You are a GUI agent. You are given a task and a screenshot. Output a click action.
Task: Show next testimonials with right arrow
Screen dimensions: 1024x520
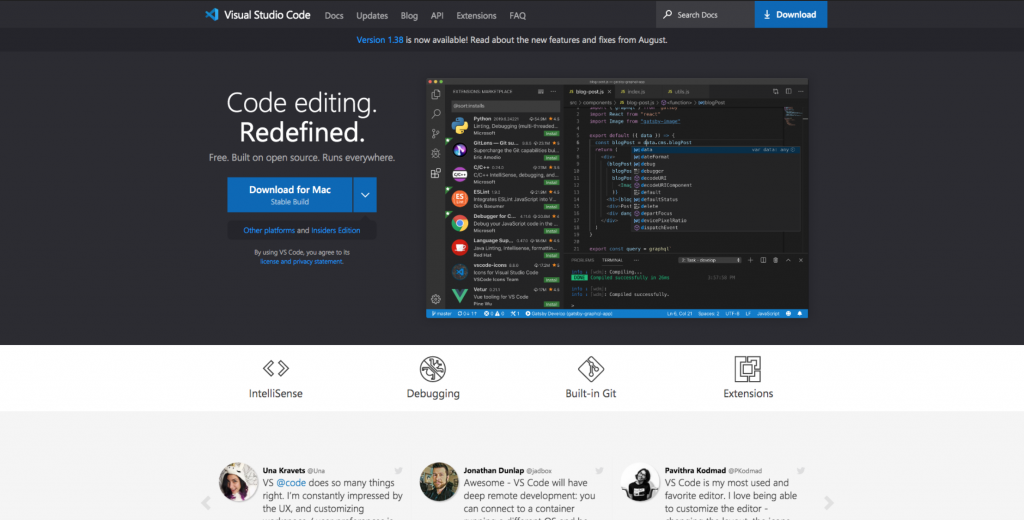click(829, 503)
